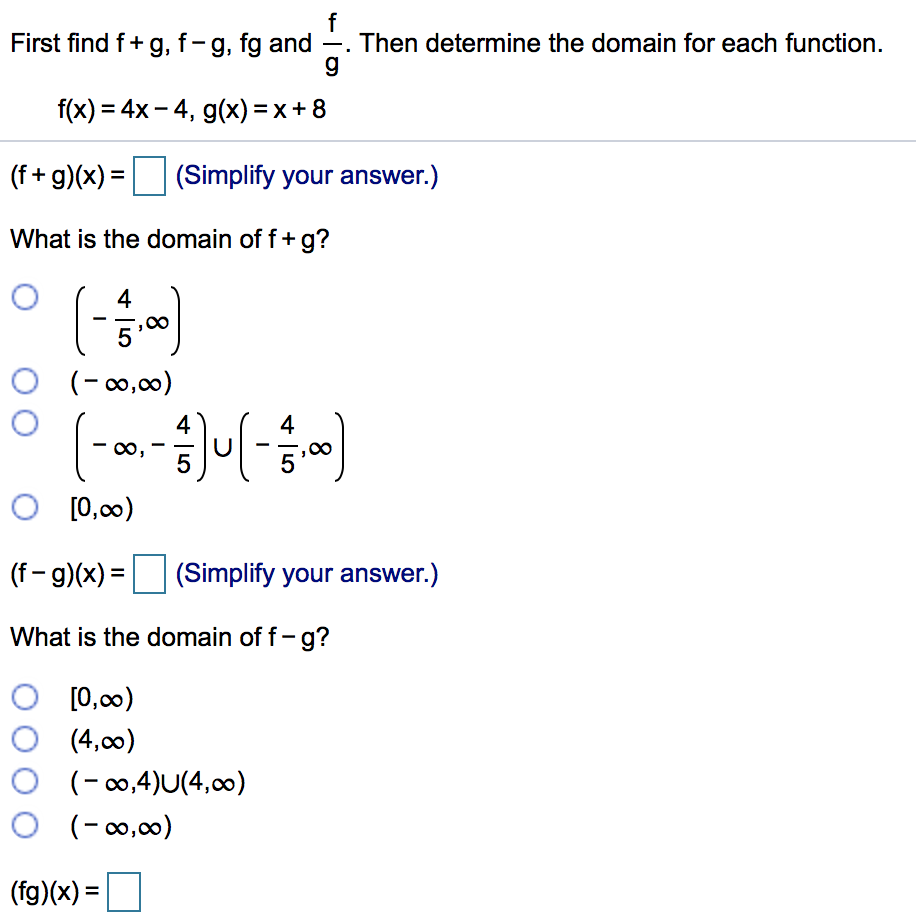The height and width of the screenshot is (924, 916).
Task: Click the (fg)(x) answer box
Action: [x=124, y=889]
